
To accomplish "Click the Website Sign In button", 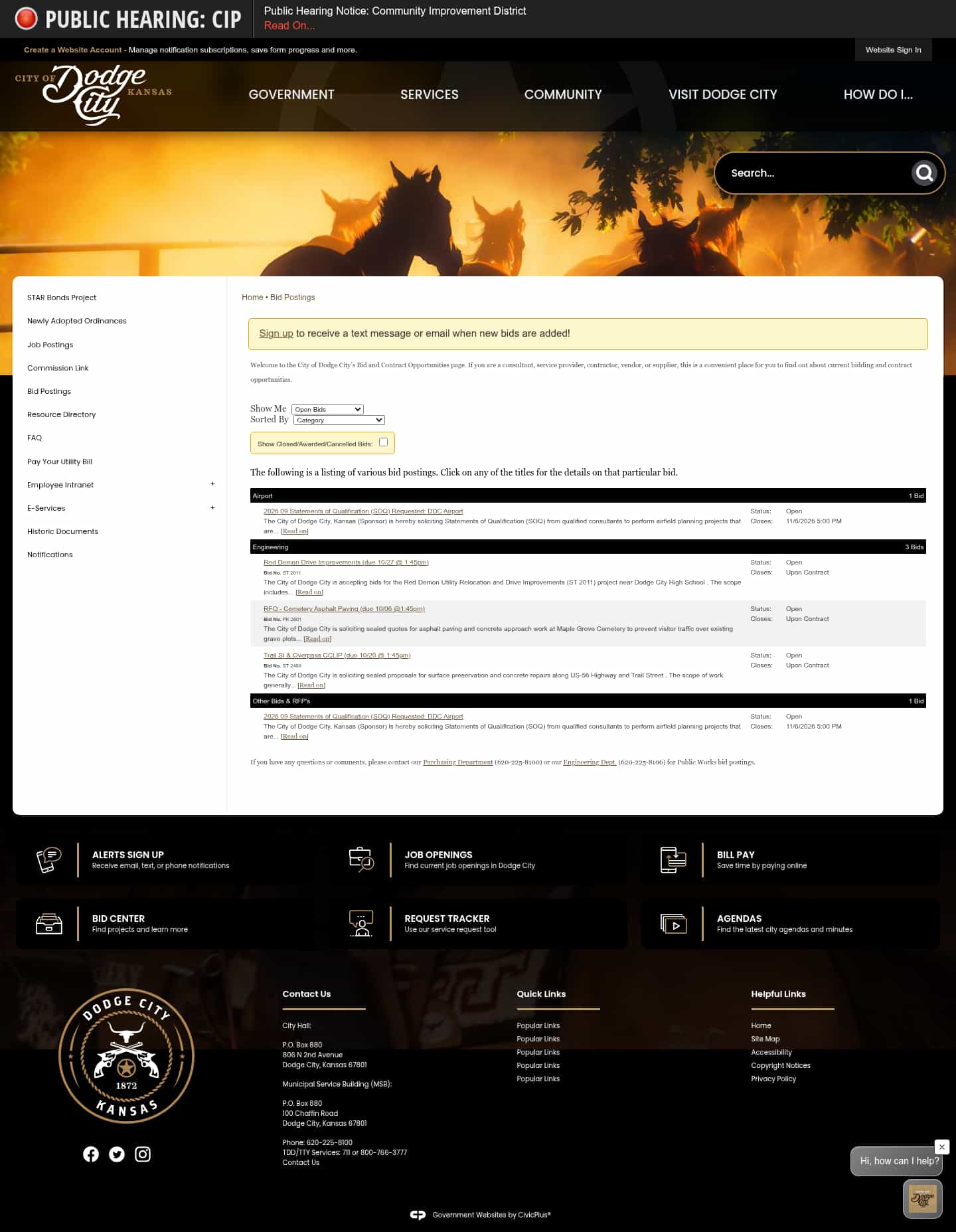I will [893, 50].
